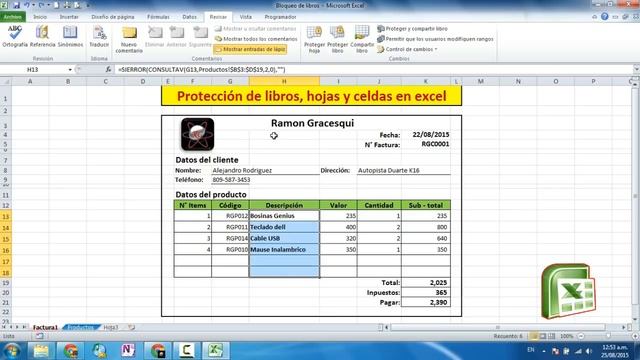Click the Excel help question mark icon

click(604, 17)
